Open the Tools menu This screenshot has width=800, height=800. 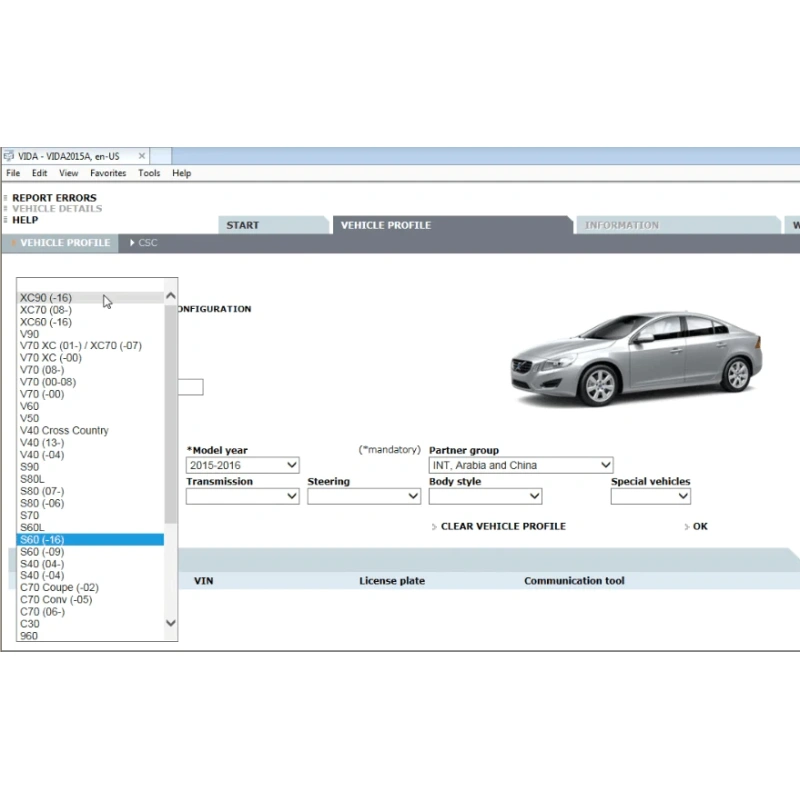(149, 173)
